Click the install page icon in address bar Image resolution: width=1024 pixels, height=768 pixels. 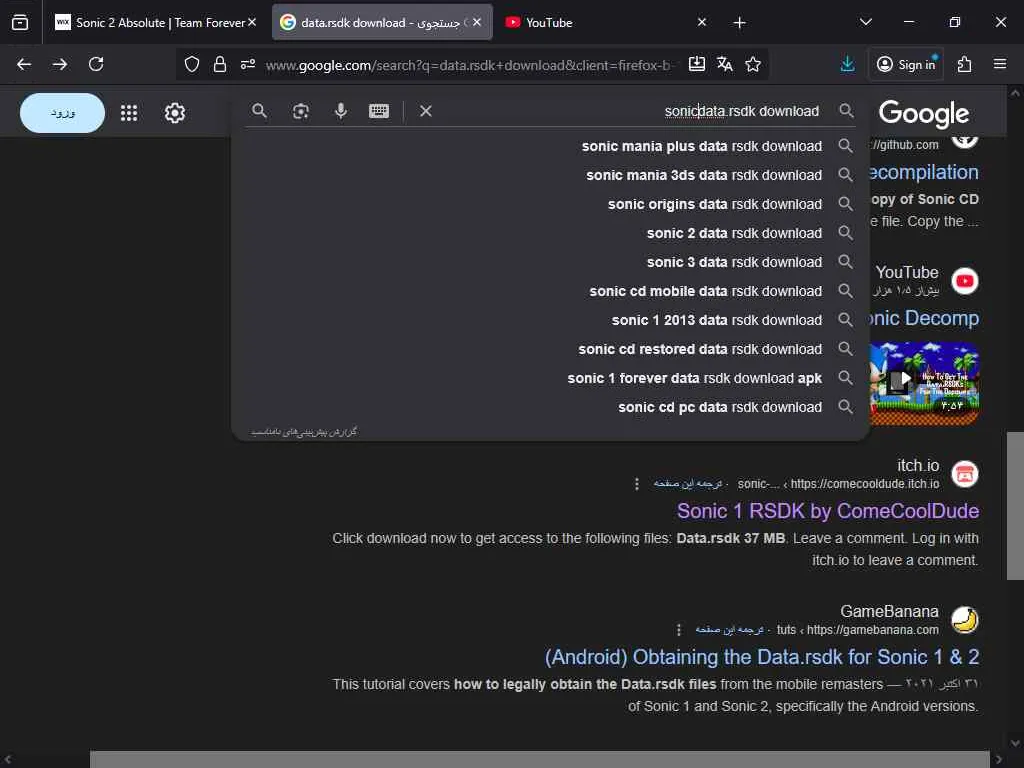(697, 64)
